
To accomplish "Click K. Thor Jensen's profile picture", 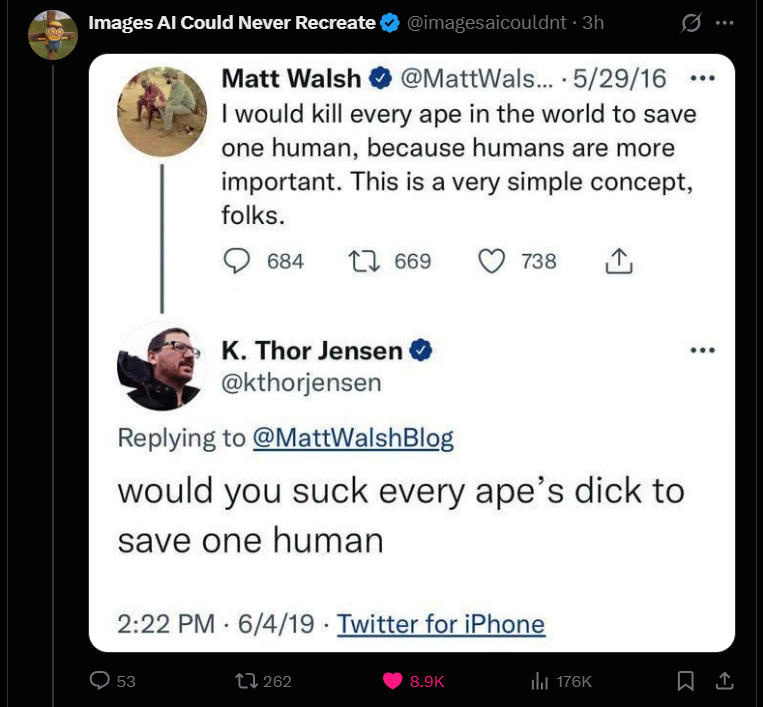I will pos(162,367).
